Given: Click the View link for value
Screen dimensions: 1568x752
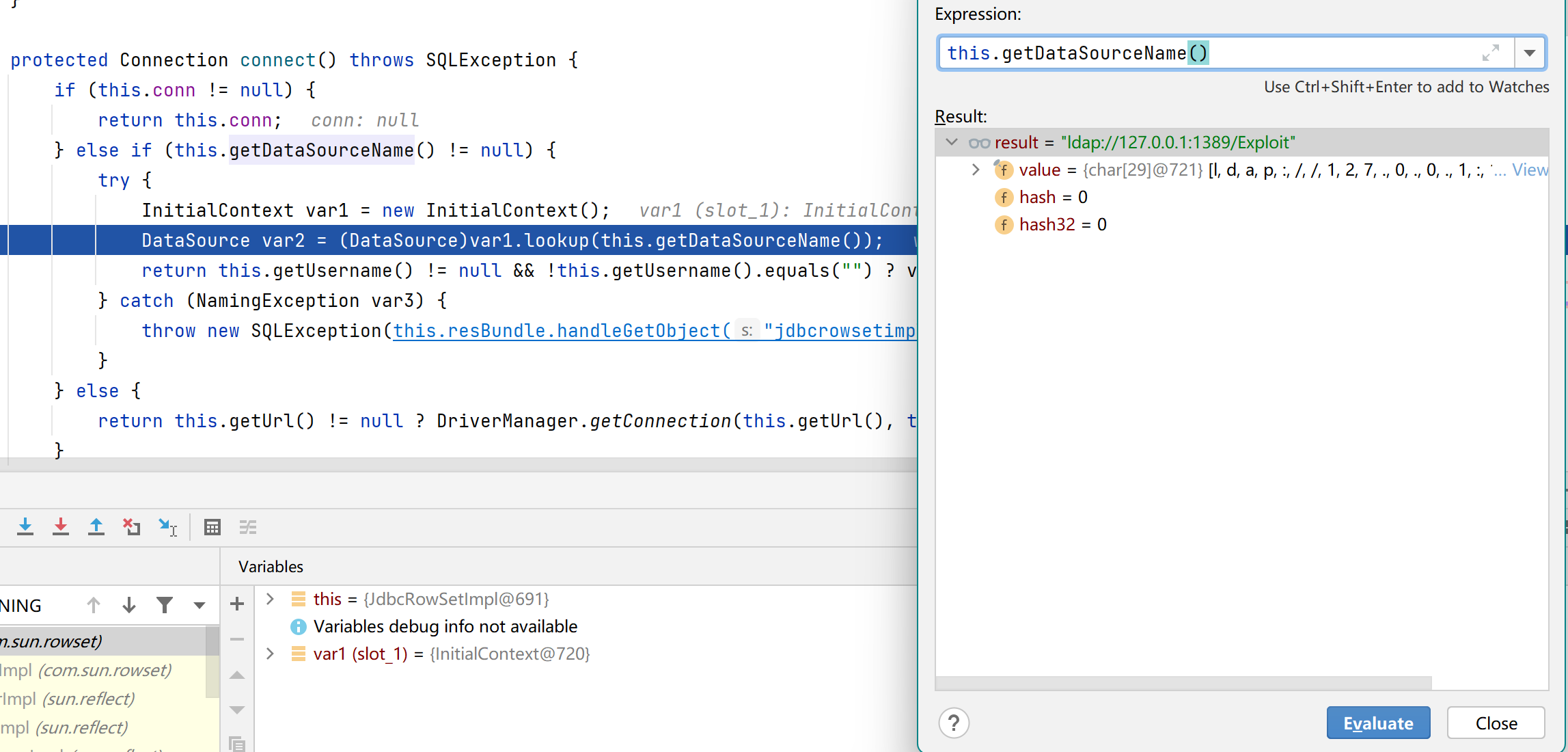Looking at the screenshot, I should click(x=1530, y=170).
